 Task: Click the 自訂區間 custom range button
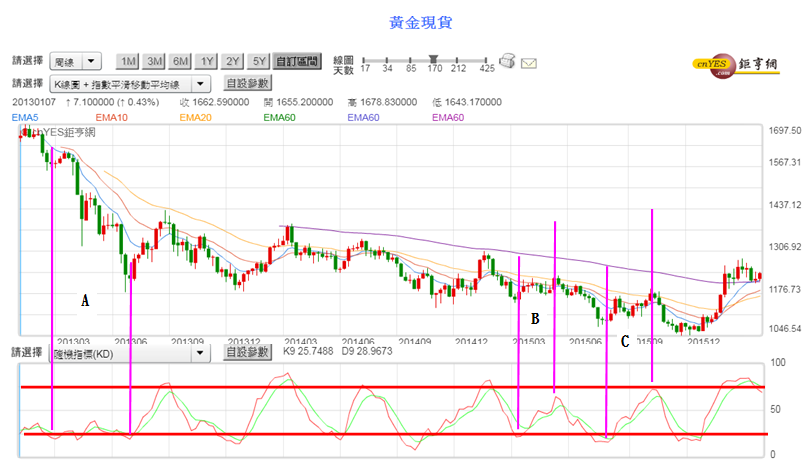pos(297,62)
